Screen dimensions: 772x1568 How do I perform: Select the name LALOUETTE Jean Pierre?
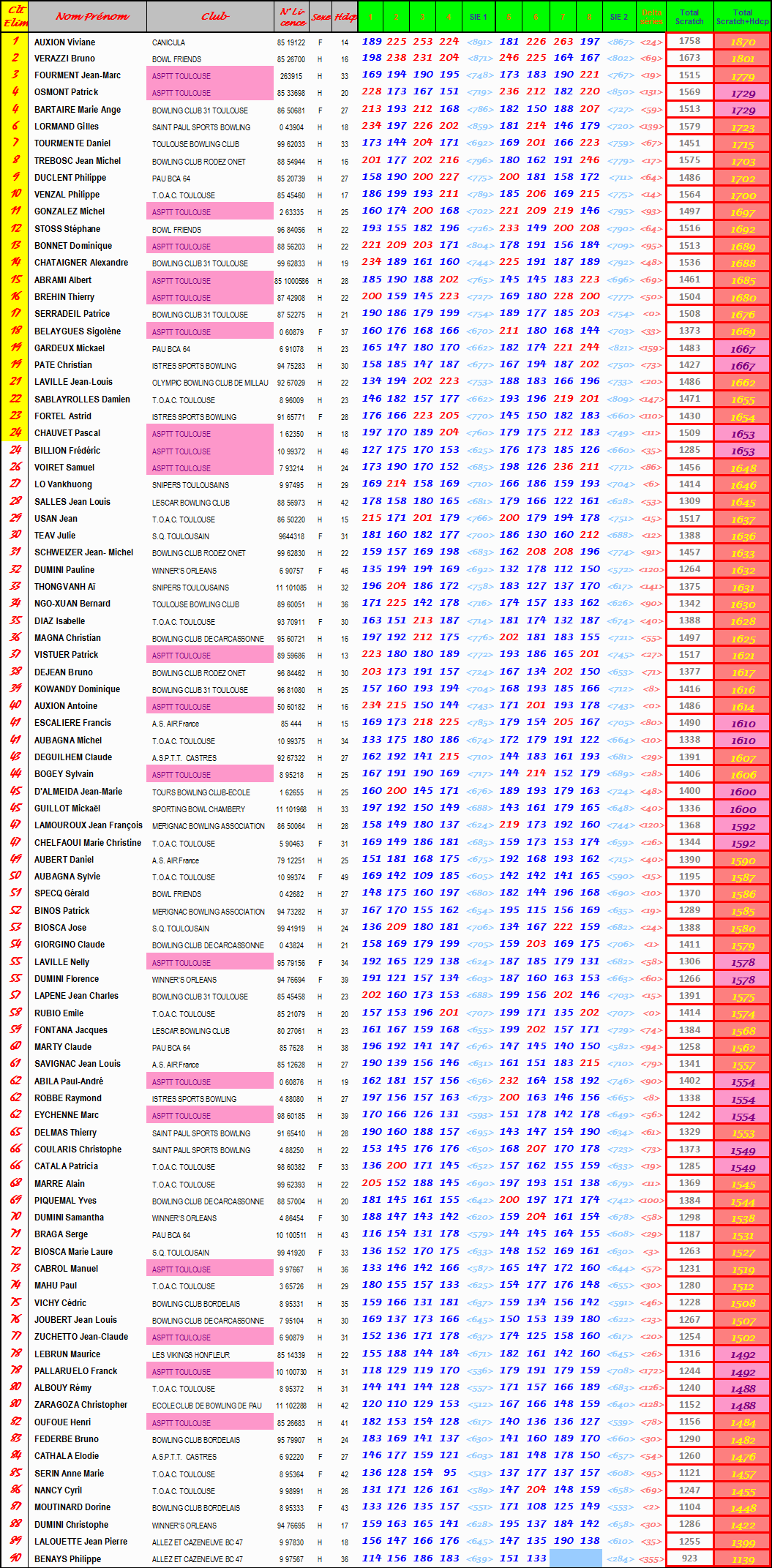80,1542
